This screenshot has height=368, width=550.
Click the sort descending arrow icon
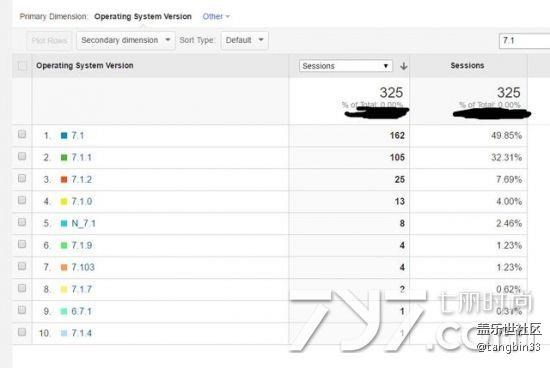pos(404,66)
